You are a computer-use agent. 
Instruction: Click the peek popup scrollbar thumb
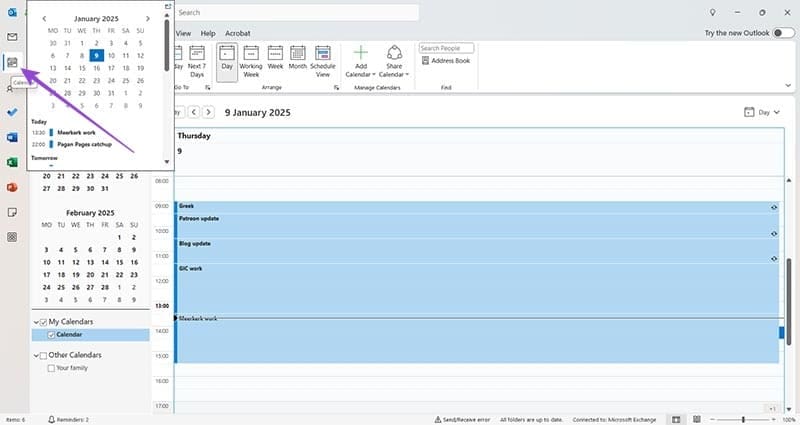[x=167, y=45]
